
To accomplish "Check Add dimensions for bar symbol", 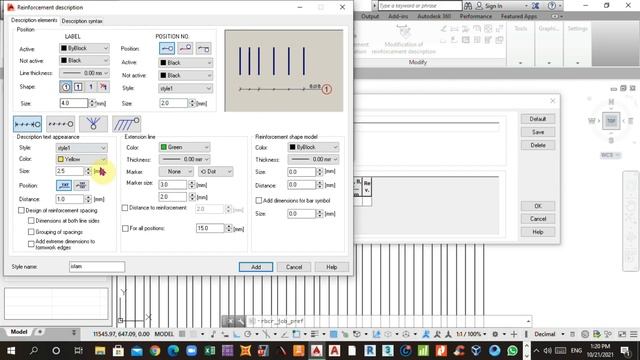I will 259,200.
